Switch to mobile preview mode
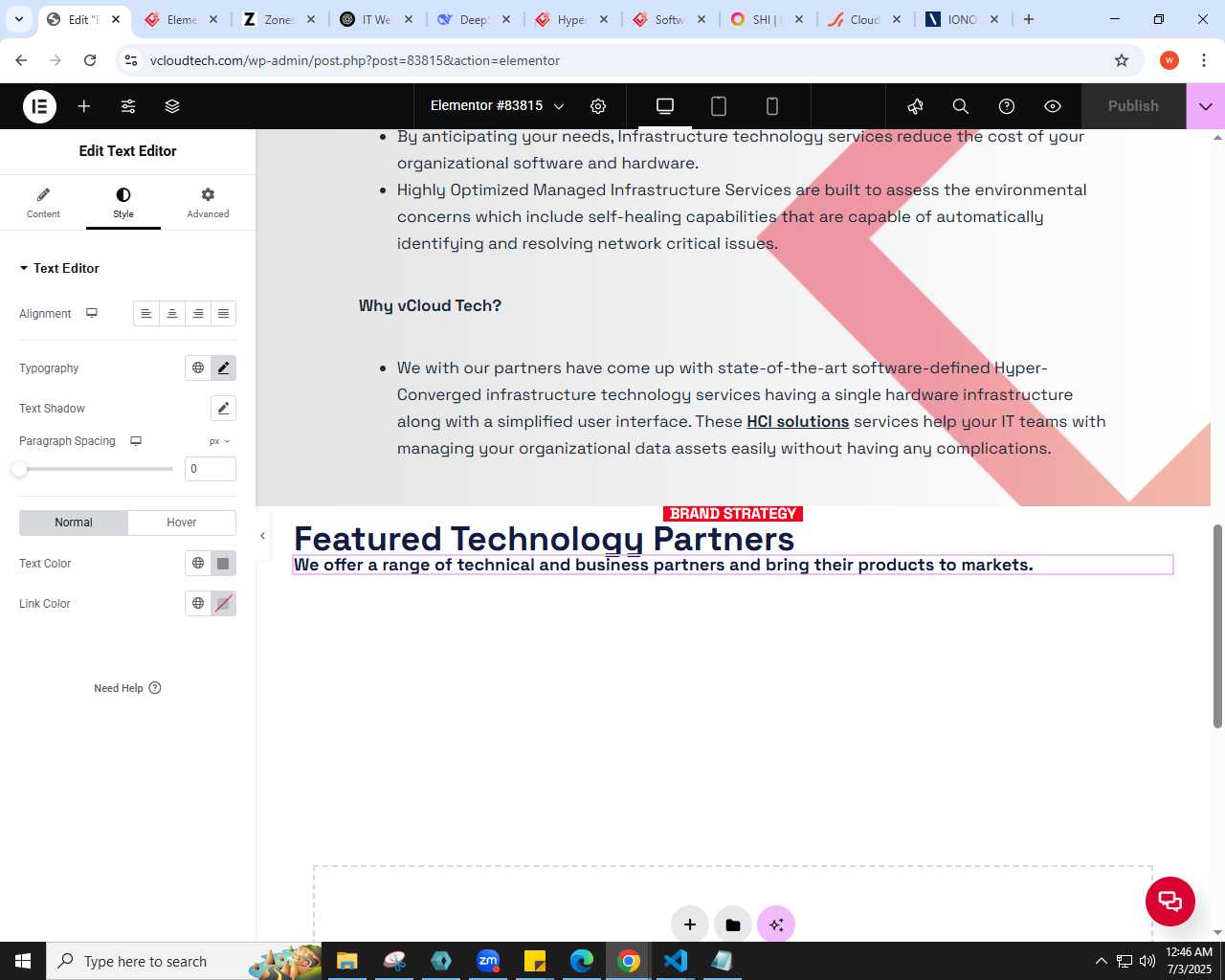 click(x=772, y=106)
